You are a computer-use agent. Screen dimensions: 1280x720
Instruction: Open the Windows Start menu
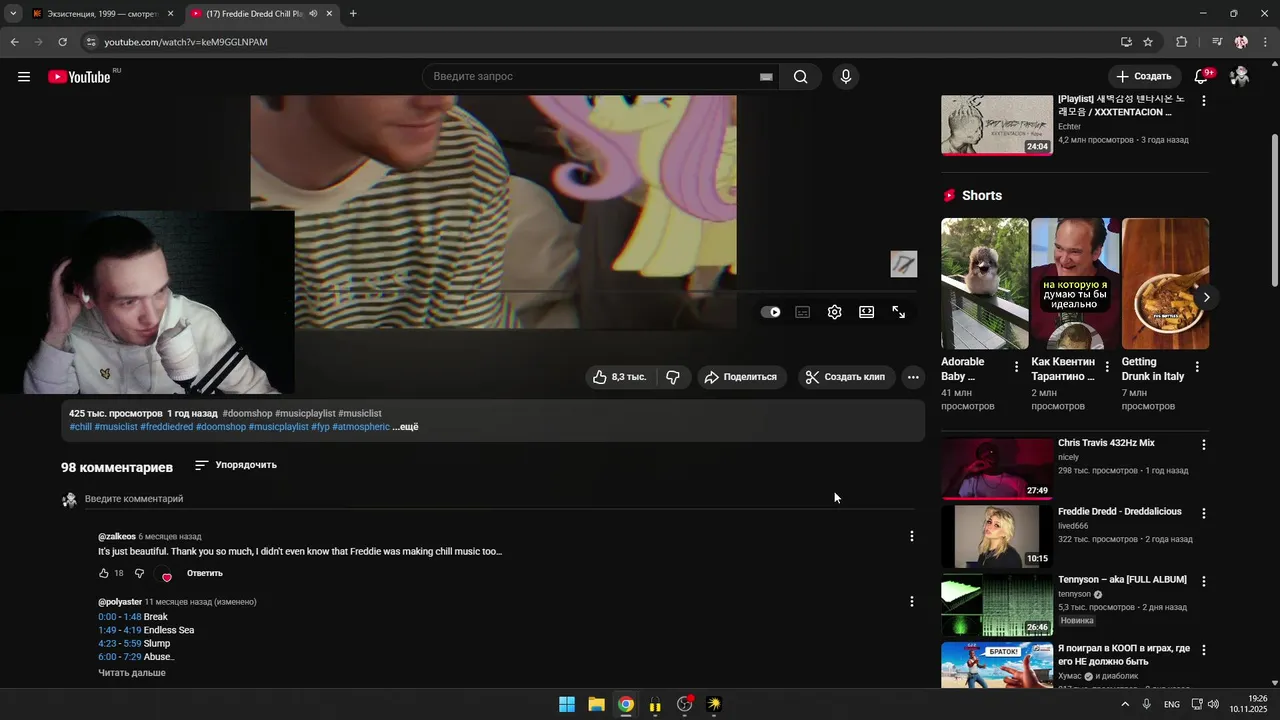[567, 704]
